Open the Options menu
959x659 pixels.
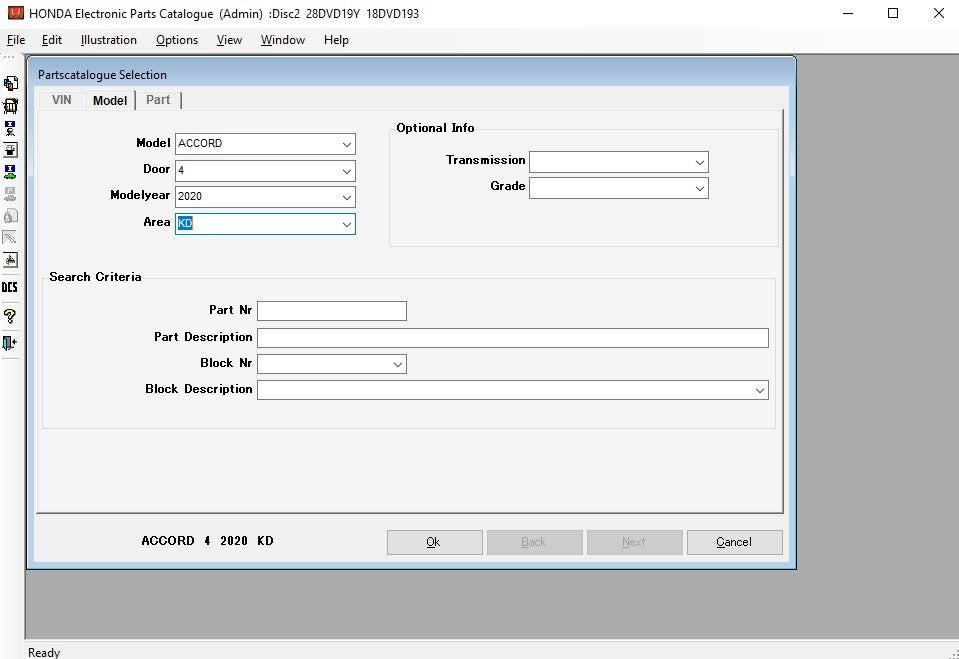click(x=177, y=40)
